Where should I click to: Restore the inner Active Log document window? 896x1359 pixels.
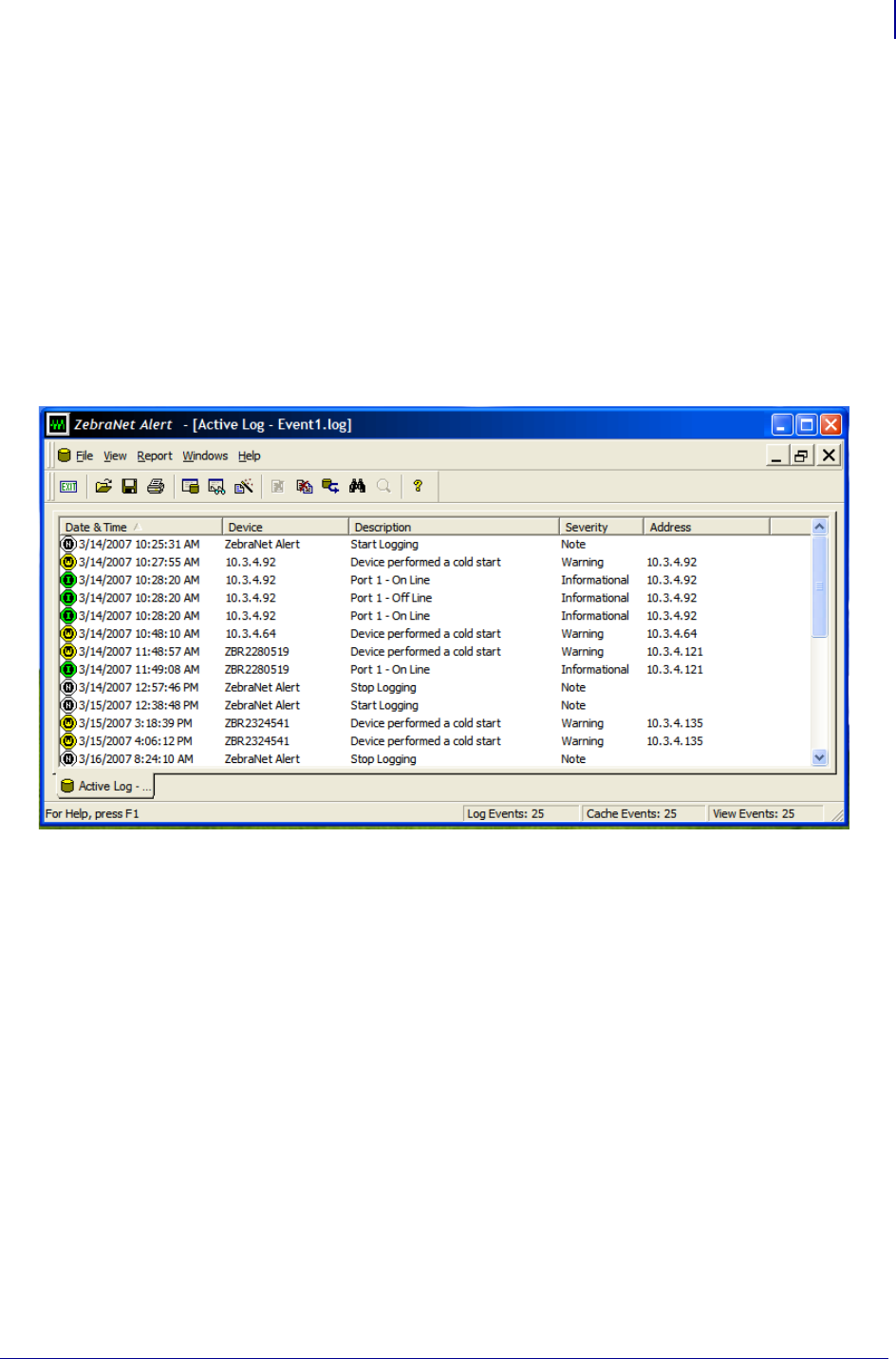[x=802, y=456]
